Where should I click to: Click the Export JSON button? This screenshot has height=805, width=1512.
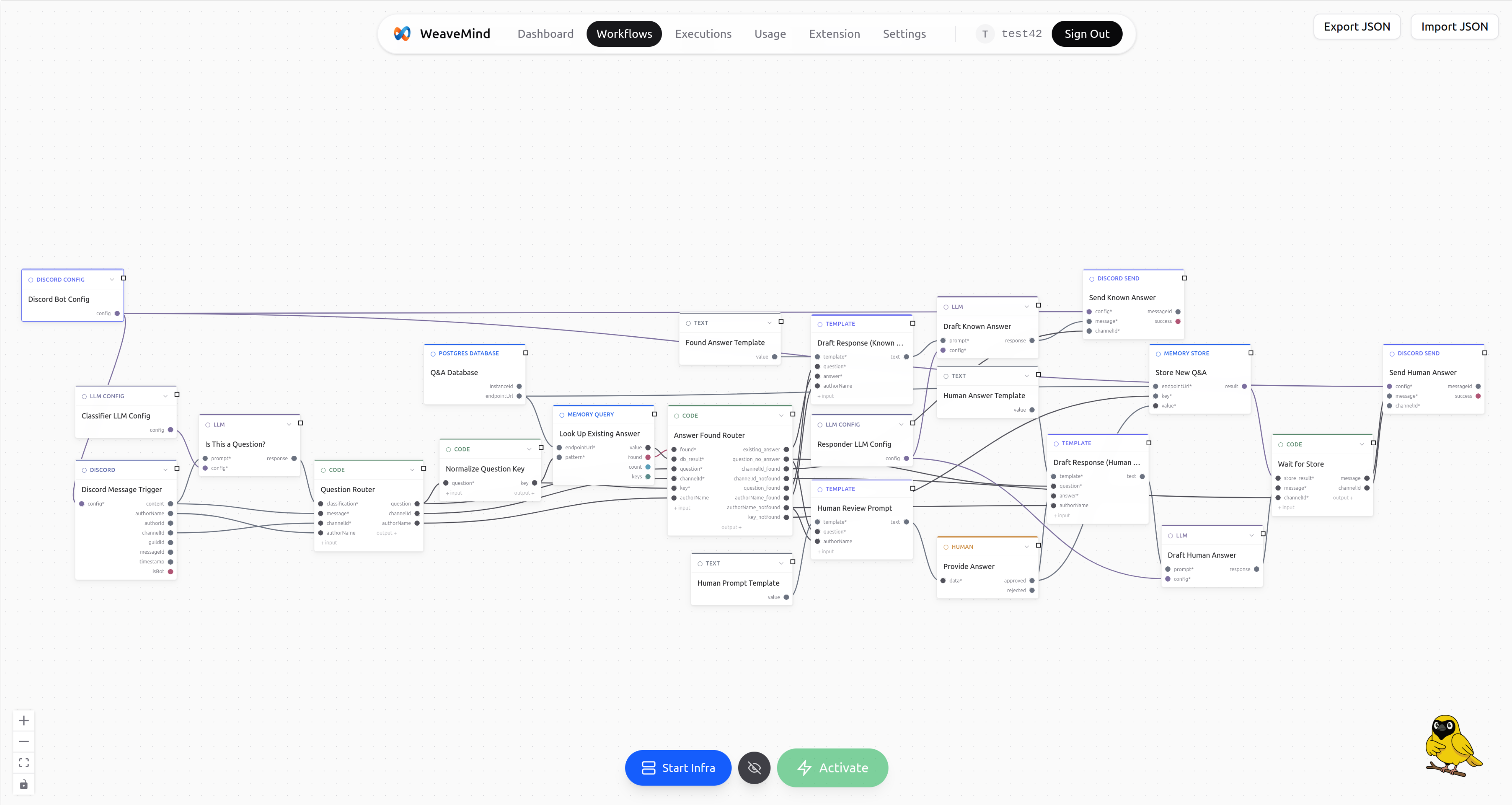(1357, 26)
